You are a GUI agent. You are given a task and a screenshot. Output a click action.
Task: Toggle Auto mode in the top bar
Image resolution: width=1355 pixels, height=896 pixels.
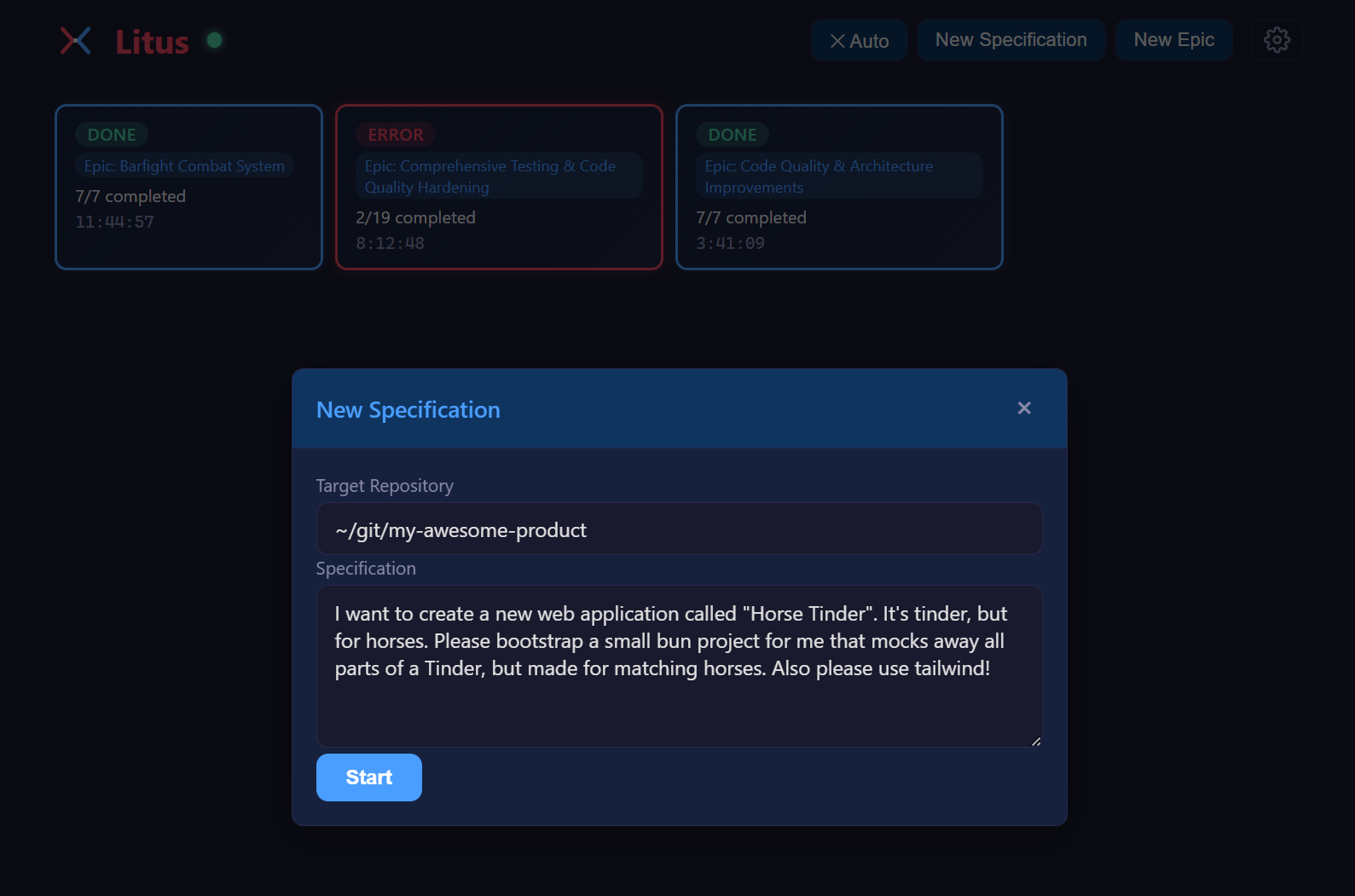pos(859,39)
